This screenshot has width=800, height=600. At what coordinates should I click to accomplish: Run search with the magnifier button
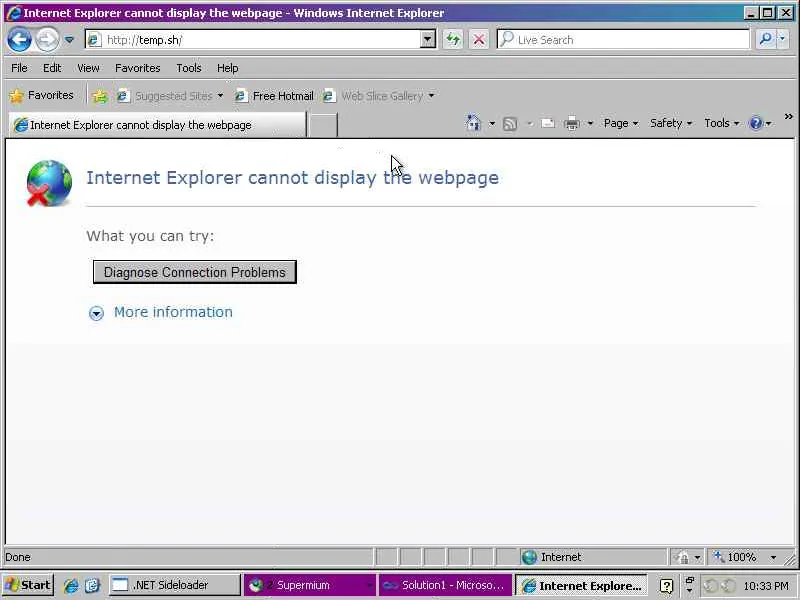coord(765,39)
